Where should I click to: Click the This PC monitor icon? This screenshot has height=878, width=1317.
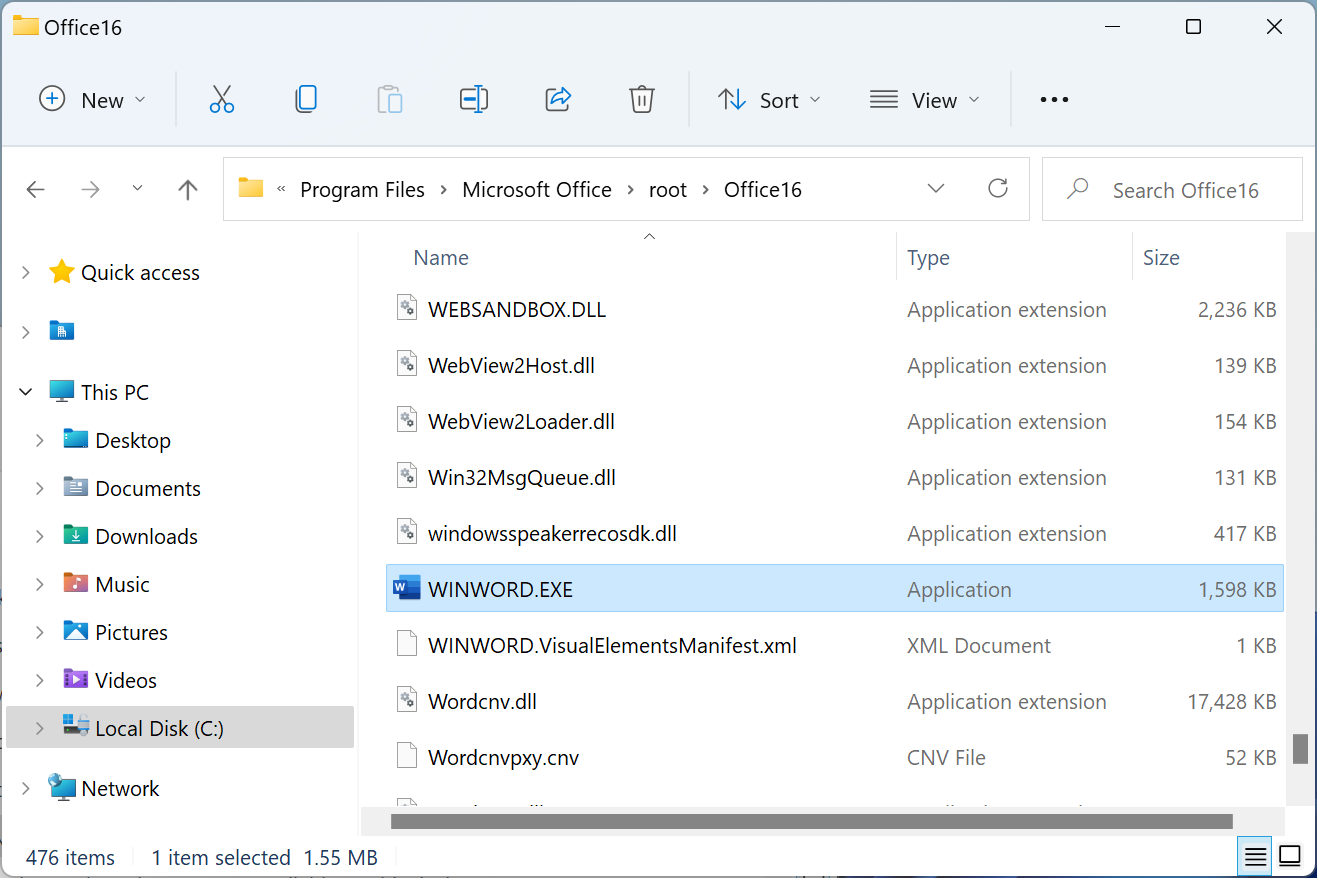pyautogui.click(x=62, y=392)
